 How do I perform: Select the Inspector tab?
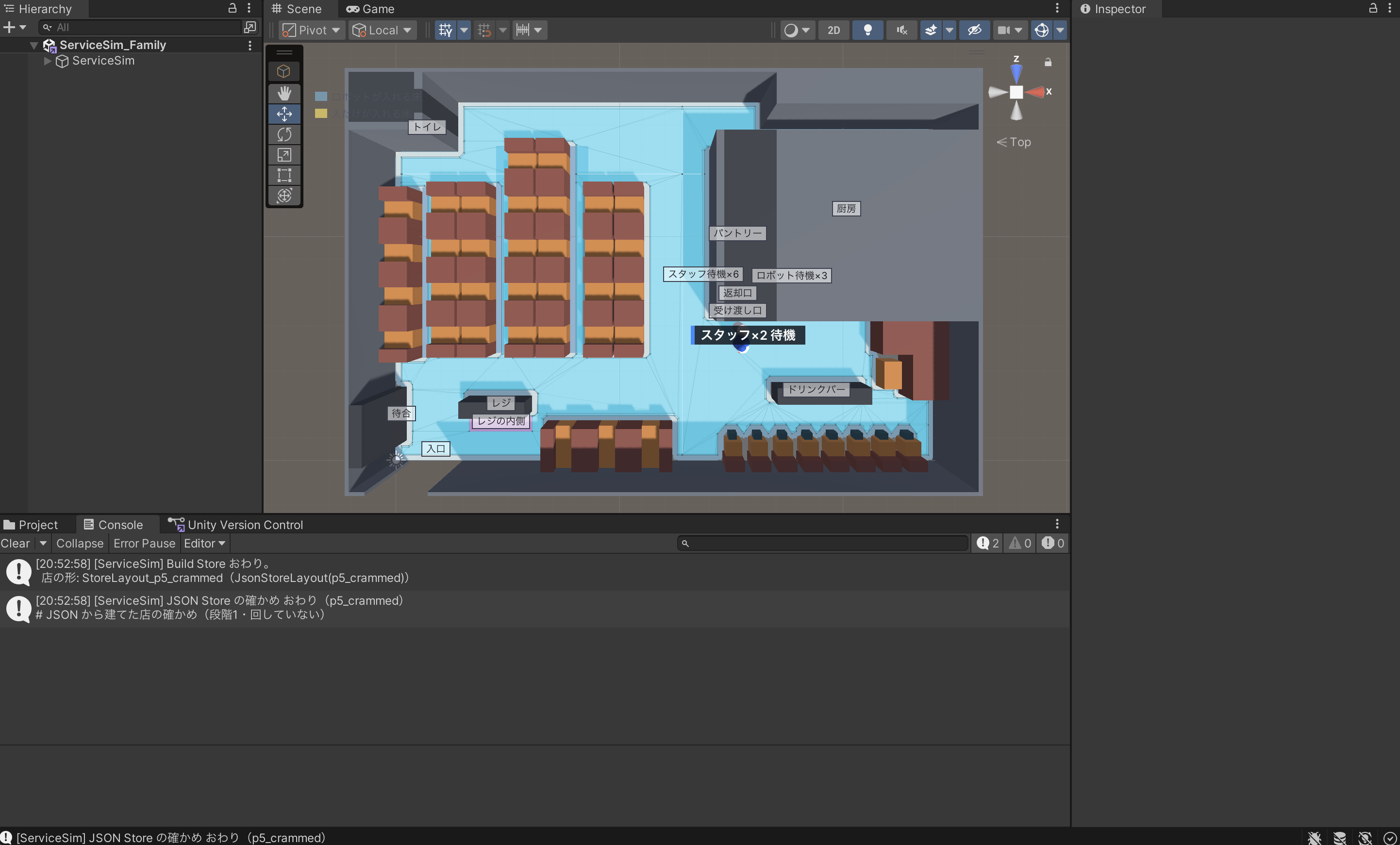1113,9
